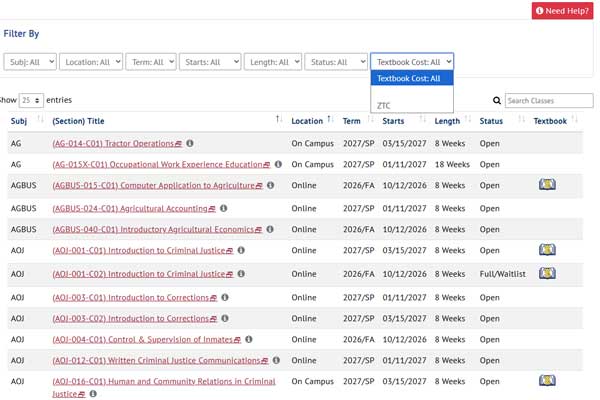Open the Location: All filter dropdown
The height and width of the screenshot is (400, 600).
(91, 62)
